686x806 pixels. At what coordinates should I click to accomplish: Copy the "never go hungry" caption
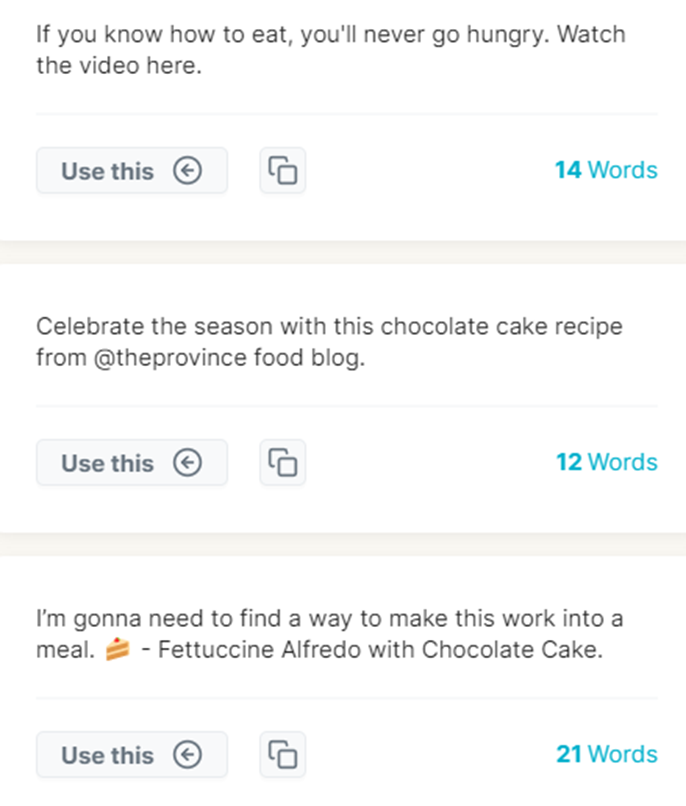(283, 171)
